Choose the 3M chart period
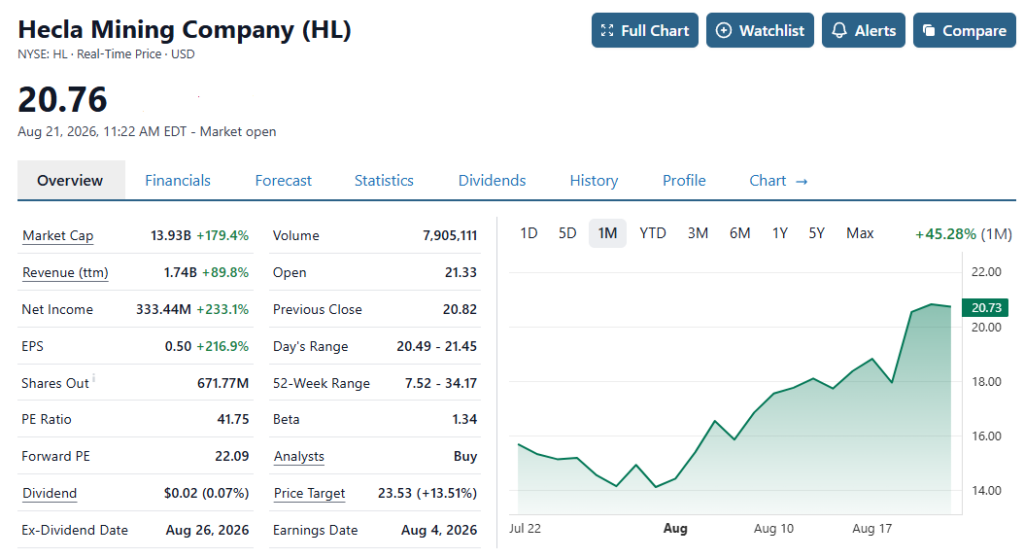This screenshot has height=558, width=1024. [x=697, y=233]
